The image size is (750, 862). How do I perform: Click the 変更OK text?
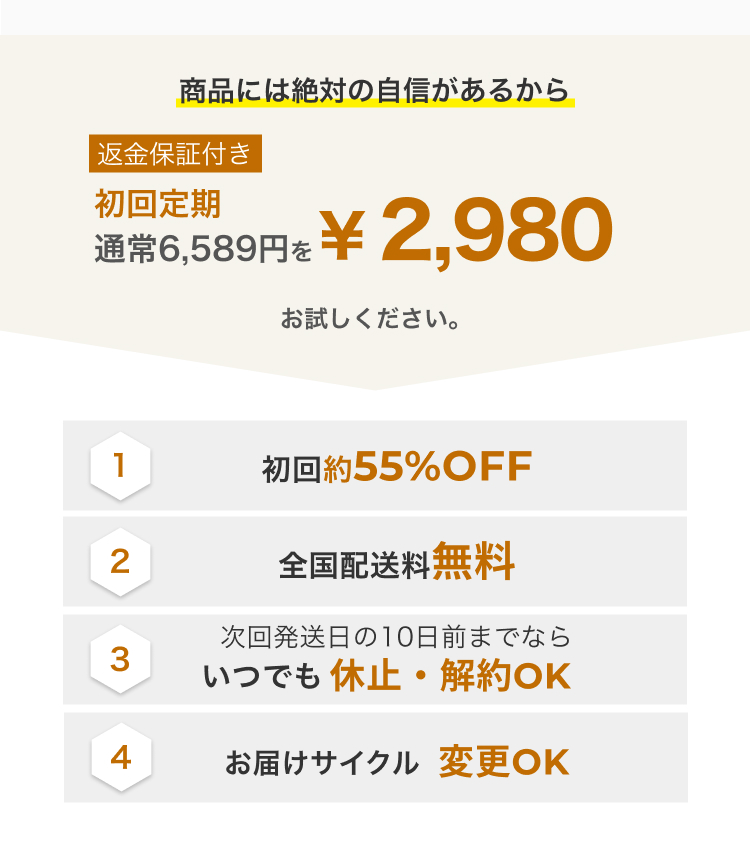[504, 762]
